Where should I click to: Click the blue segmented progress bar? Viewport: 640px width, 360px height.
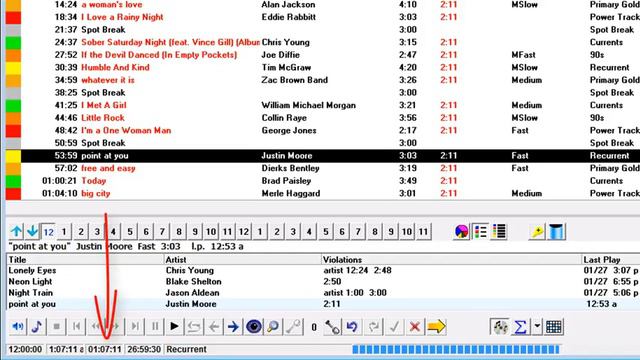click(456, 349)
